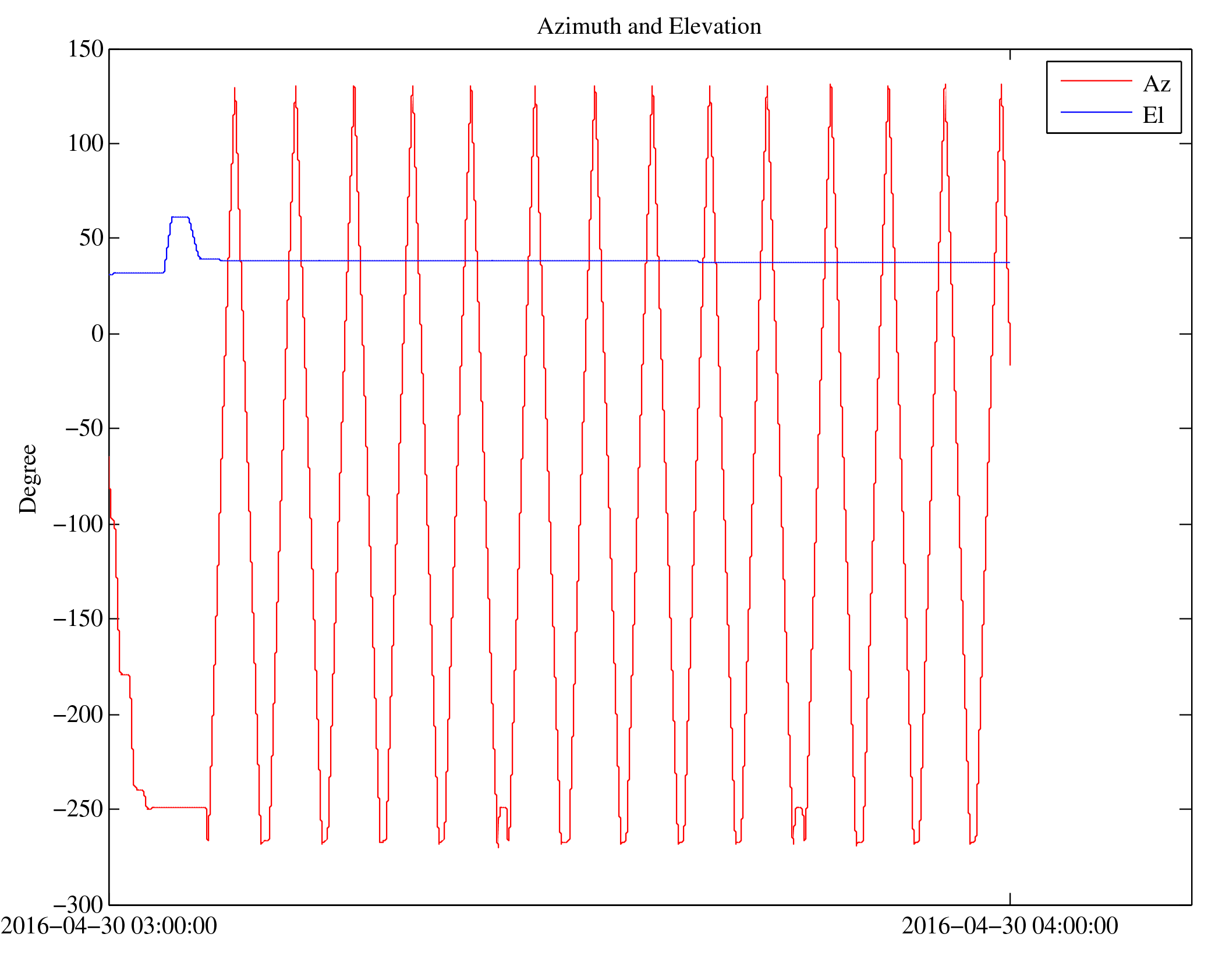Image resolution: width=1208 pixels, height=980 pixels.
Task: Click the long flat red segment at −250
Action: click(x=178, y=808)
